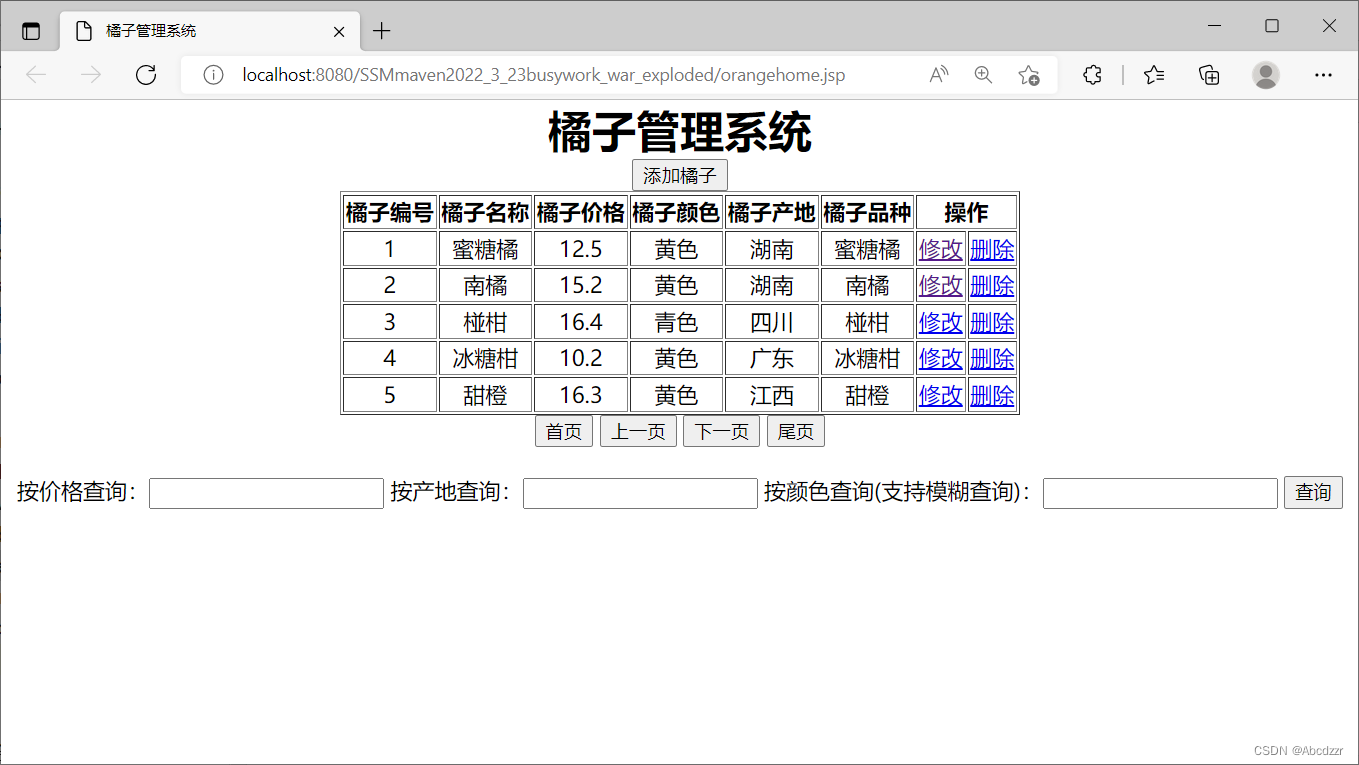Open the Settings and more ellipsis menu
Screen dimensions: 1359x765
pos(1323,75)
